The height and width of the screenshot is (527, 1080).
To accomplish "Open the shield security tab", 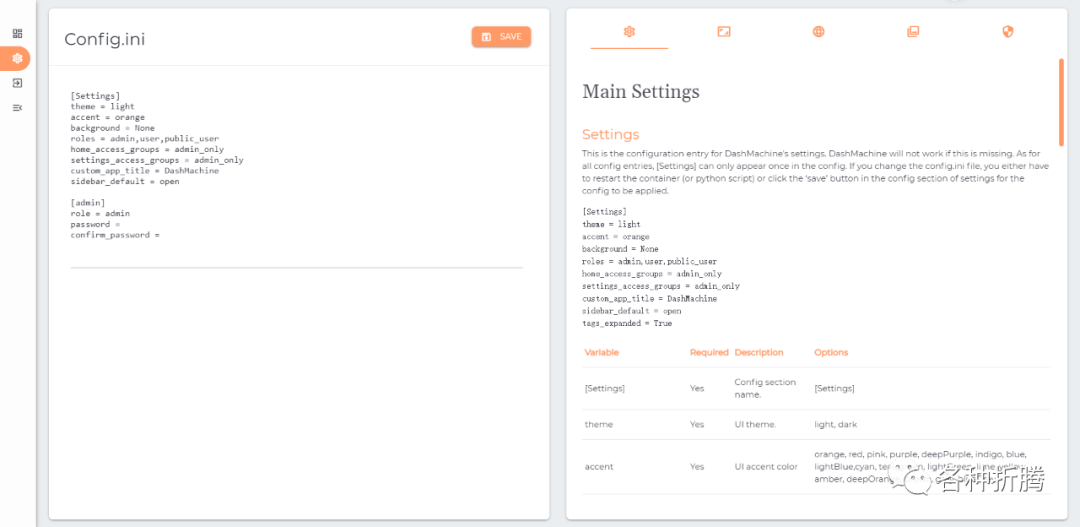I will pyautogui.click(x=1008, y=32).
